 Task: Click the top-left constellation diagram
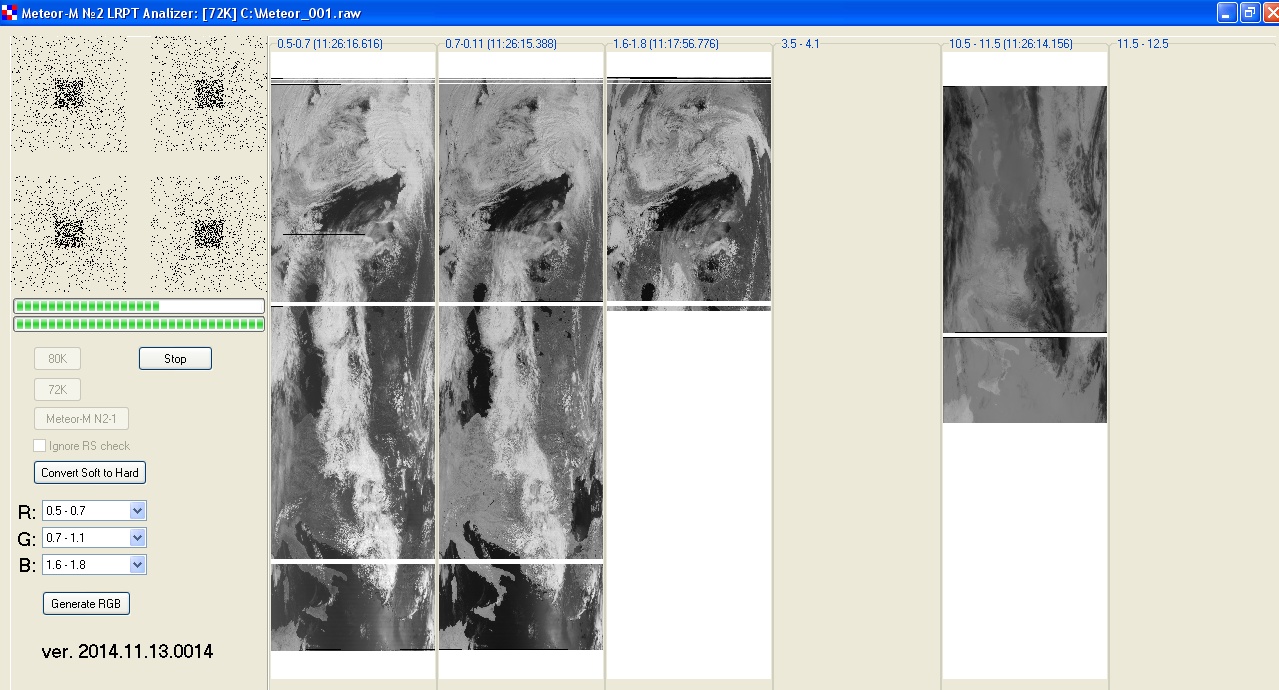[x=69, y=94]
